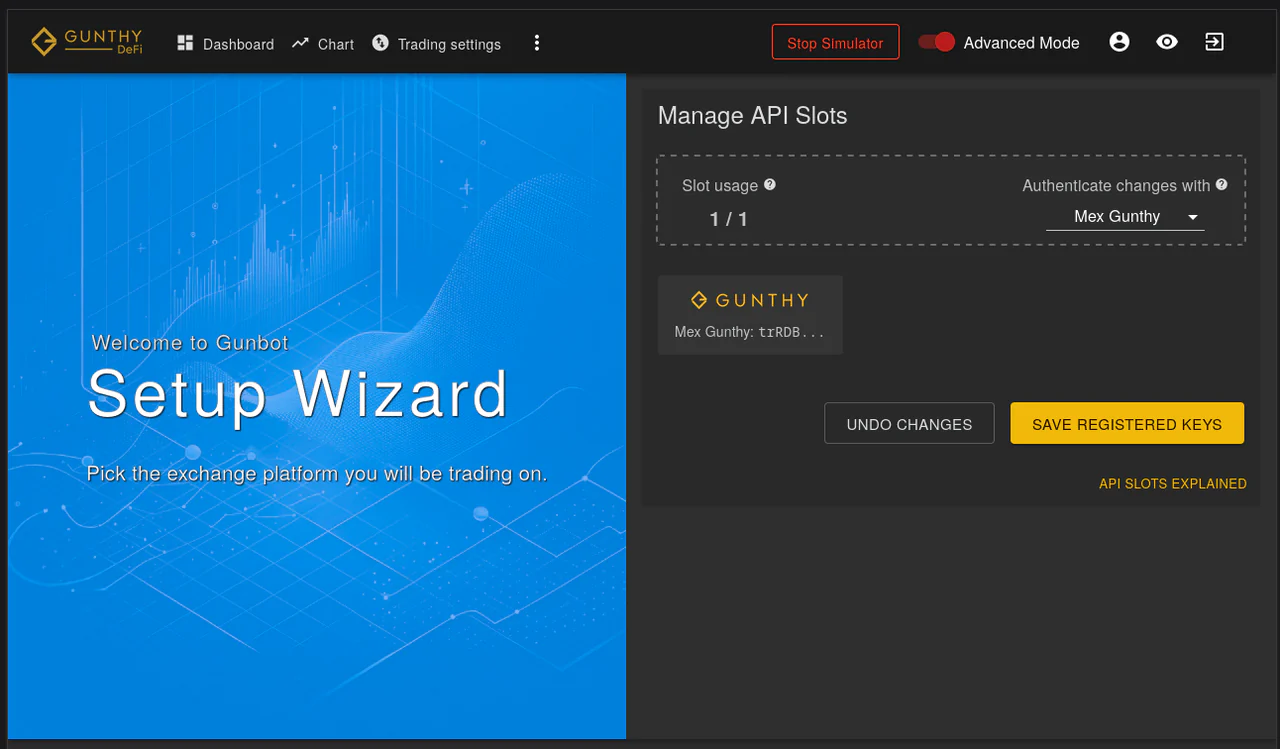Click the Dashboard grid icon

coord(185,43)
